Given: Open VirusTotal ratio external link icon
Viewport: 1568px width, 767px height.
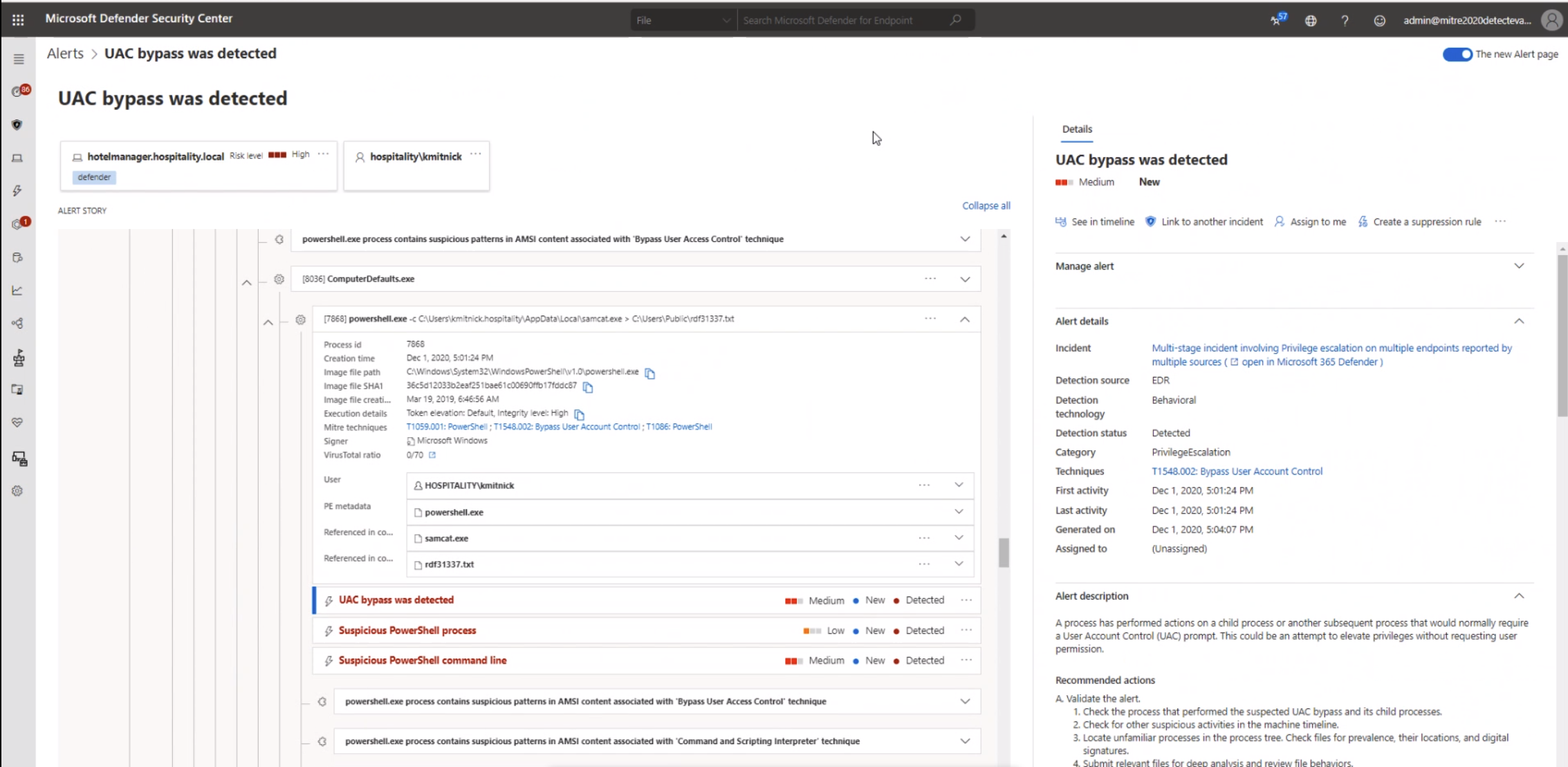Looking at the screenshot, I should click(x=432, y=455).
